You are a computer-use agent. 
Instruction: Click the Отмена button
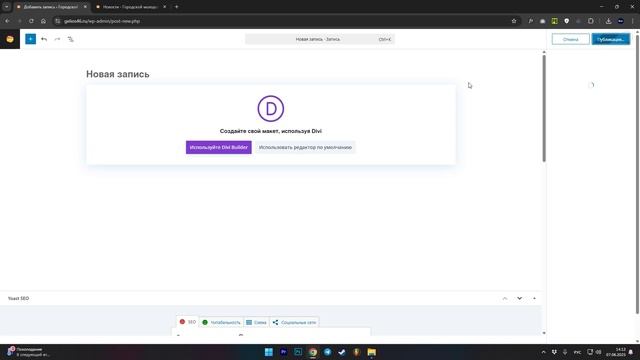point(570,39)
